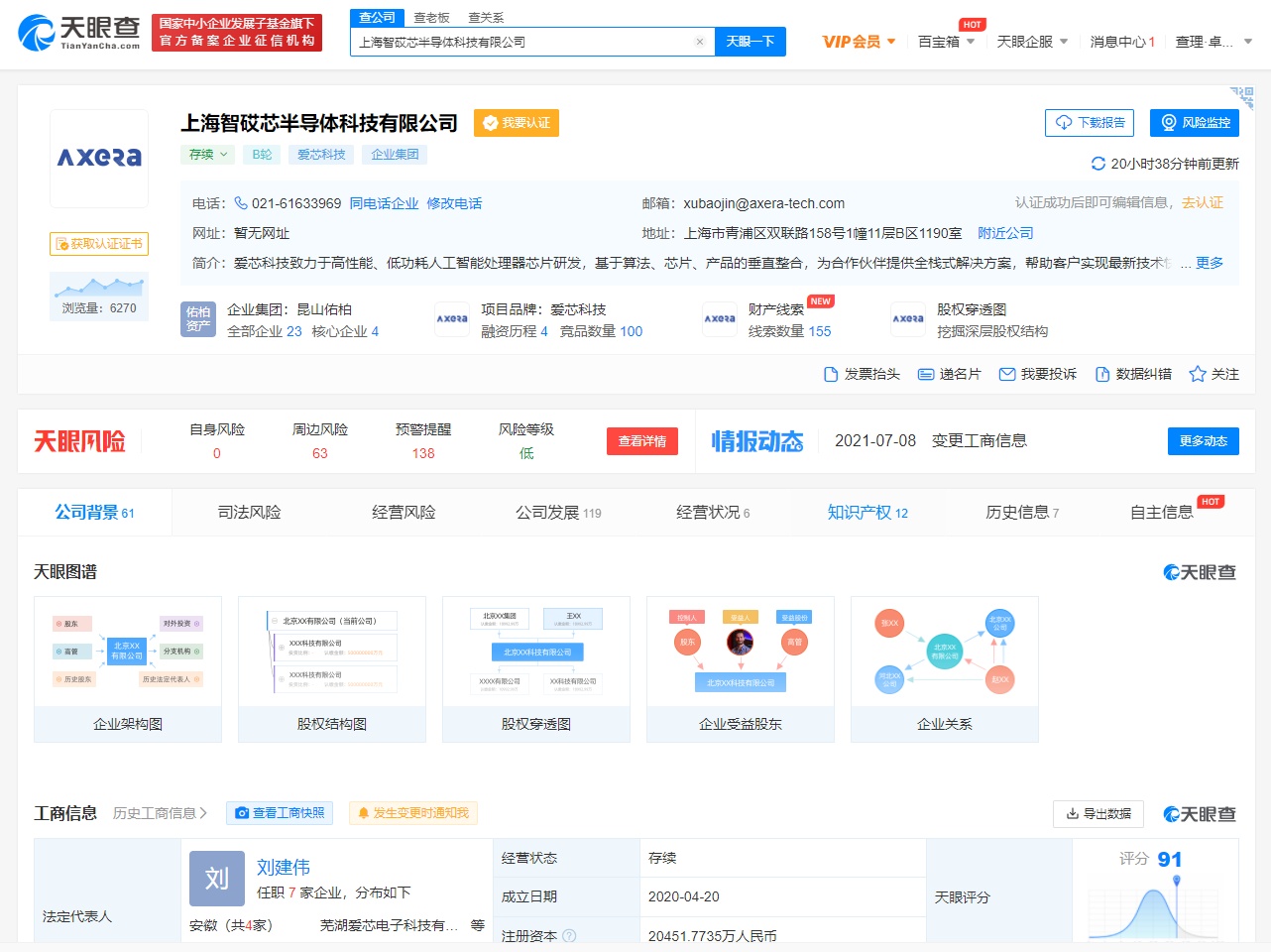1271x952 pixels.
Task: Click the refresh icon by update time
Action: [1098, 164]
